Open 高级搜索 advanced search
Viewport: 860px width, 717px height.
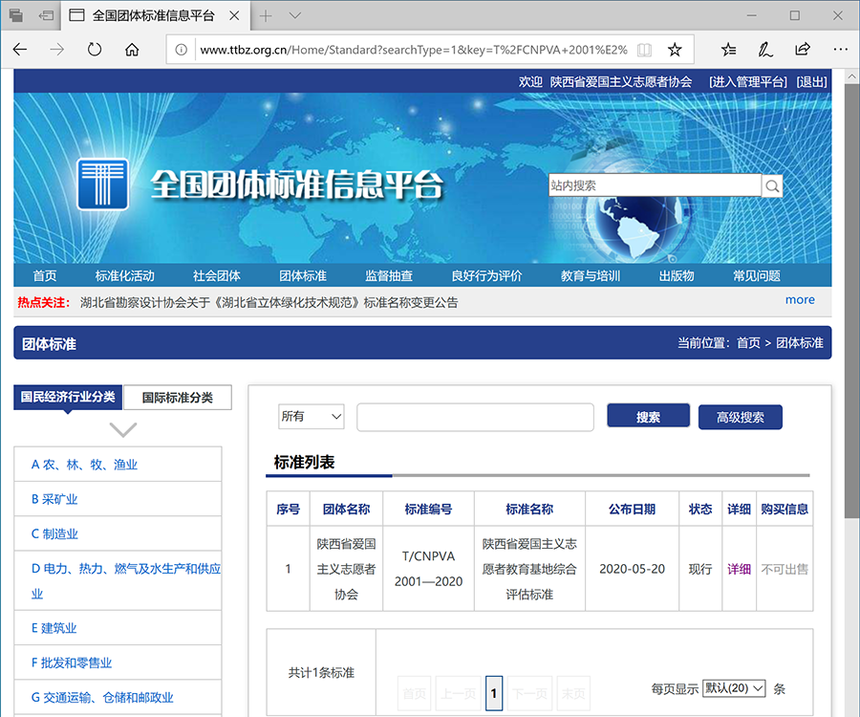[x=740, y=417]
